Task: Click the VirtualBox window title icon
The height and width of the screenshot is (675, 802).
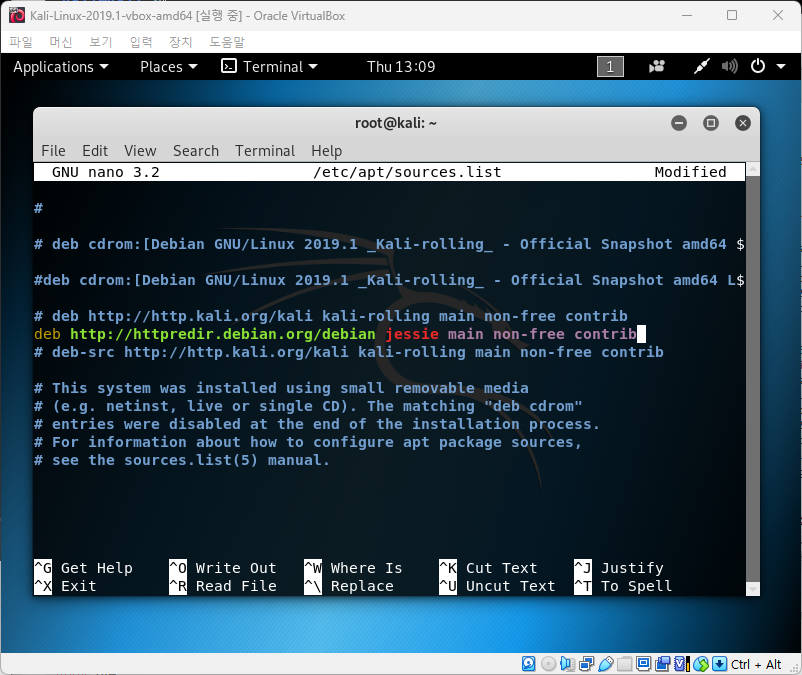Action: tap(17, 15)
